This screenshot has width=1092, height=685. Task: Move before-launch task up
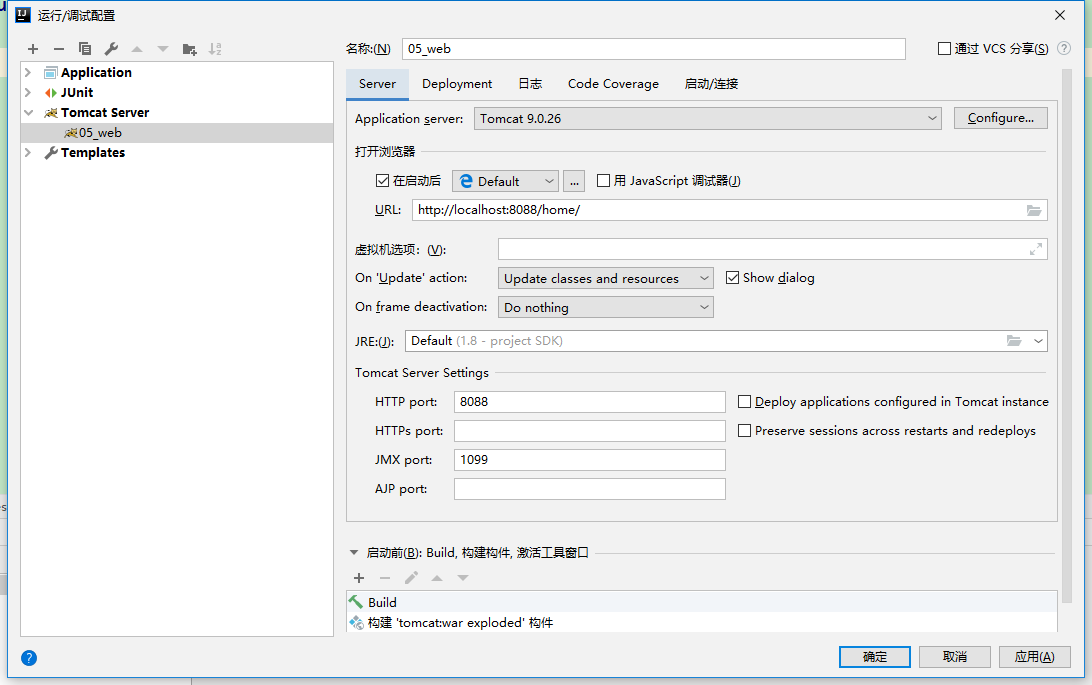(437, 578)
